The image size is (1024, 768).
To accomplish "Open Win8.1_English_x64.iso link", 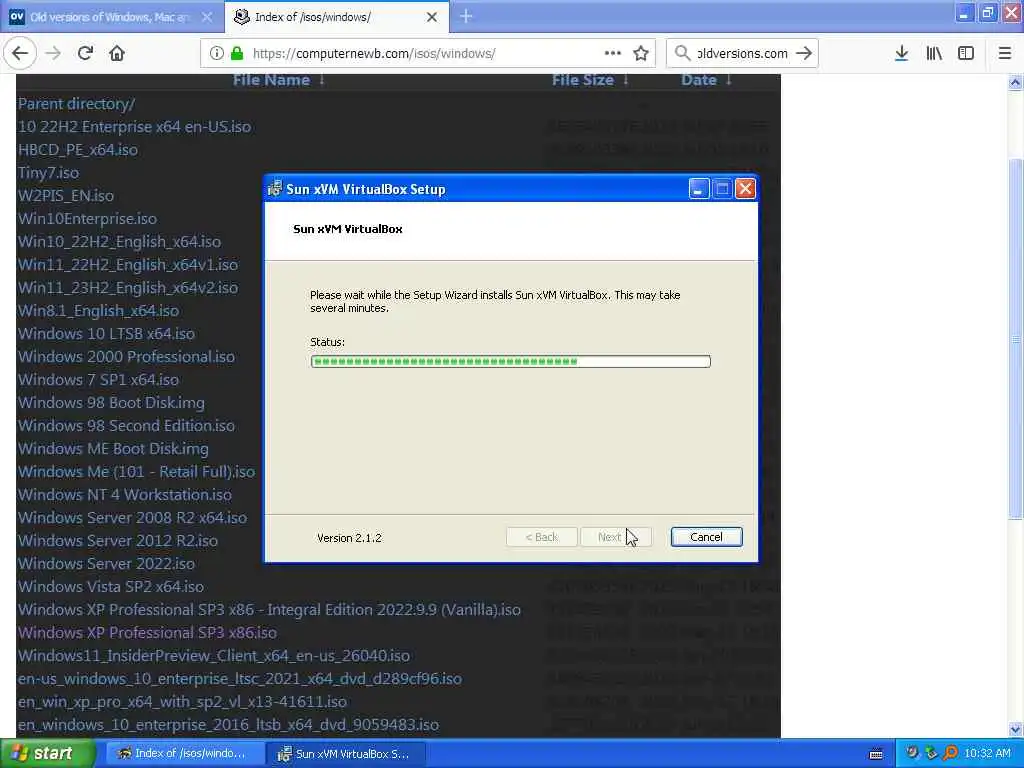I will (x=99, y=311).
